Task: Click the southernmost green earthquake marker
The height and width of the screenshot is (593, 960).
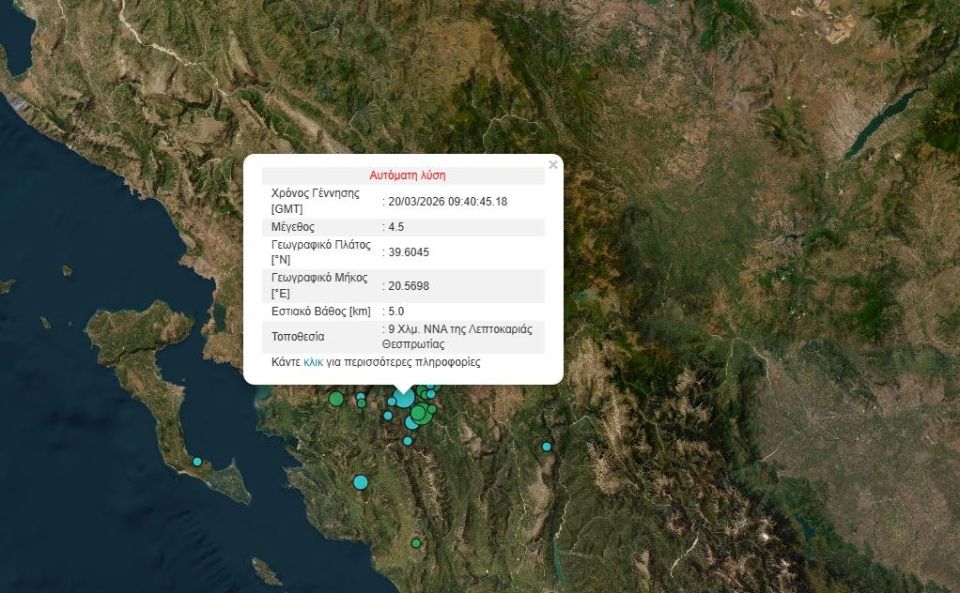Action: click(416, 543)
